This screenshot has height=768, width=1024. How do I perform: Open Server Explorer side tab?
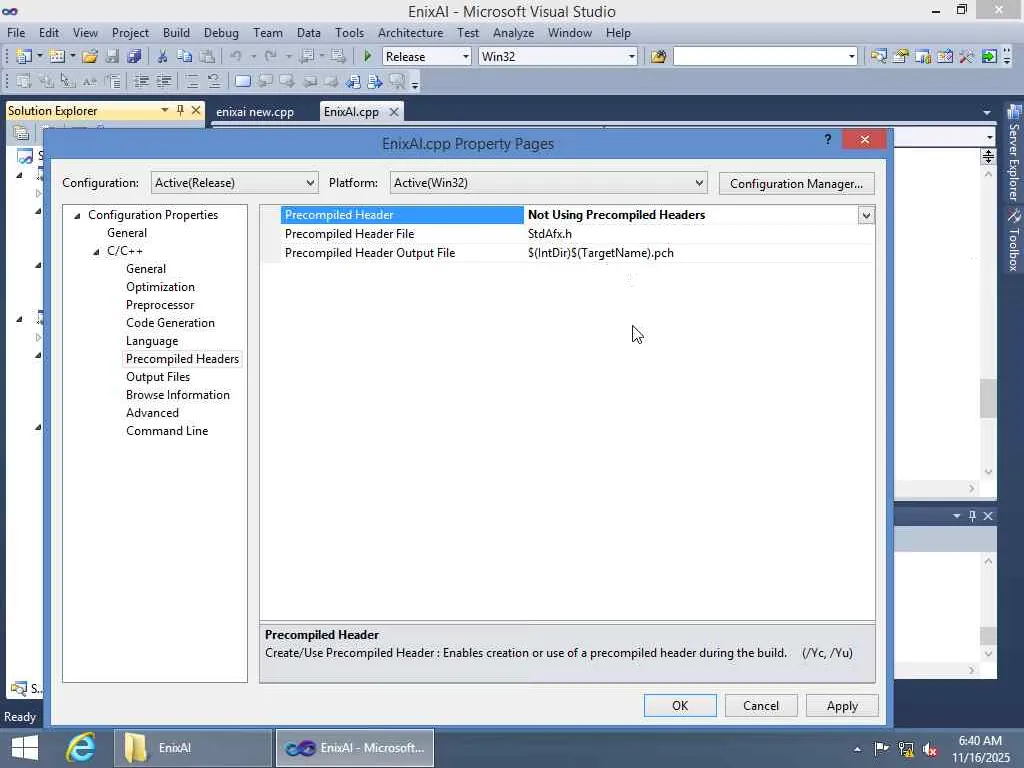point(1014,154)
